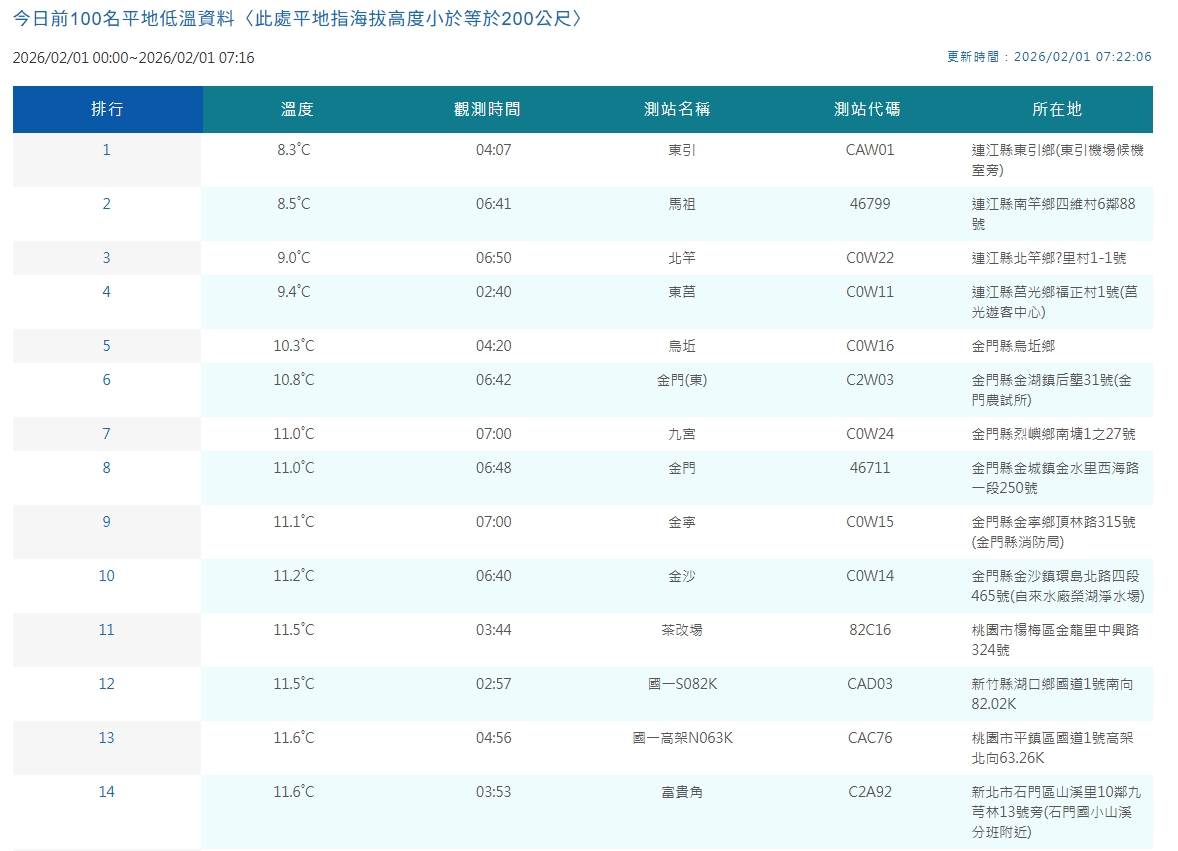Click location 連江縣北竿鄉?里村1-1號

click(1049, 258)
